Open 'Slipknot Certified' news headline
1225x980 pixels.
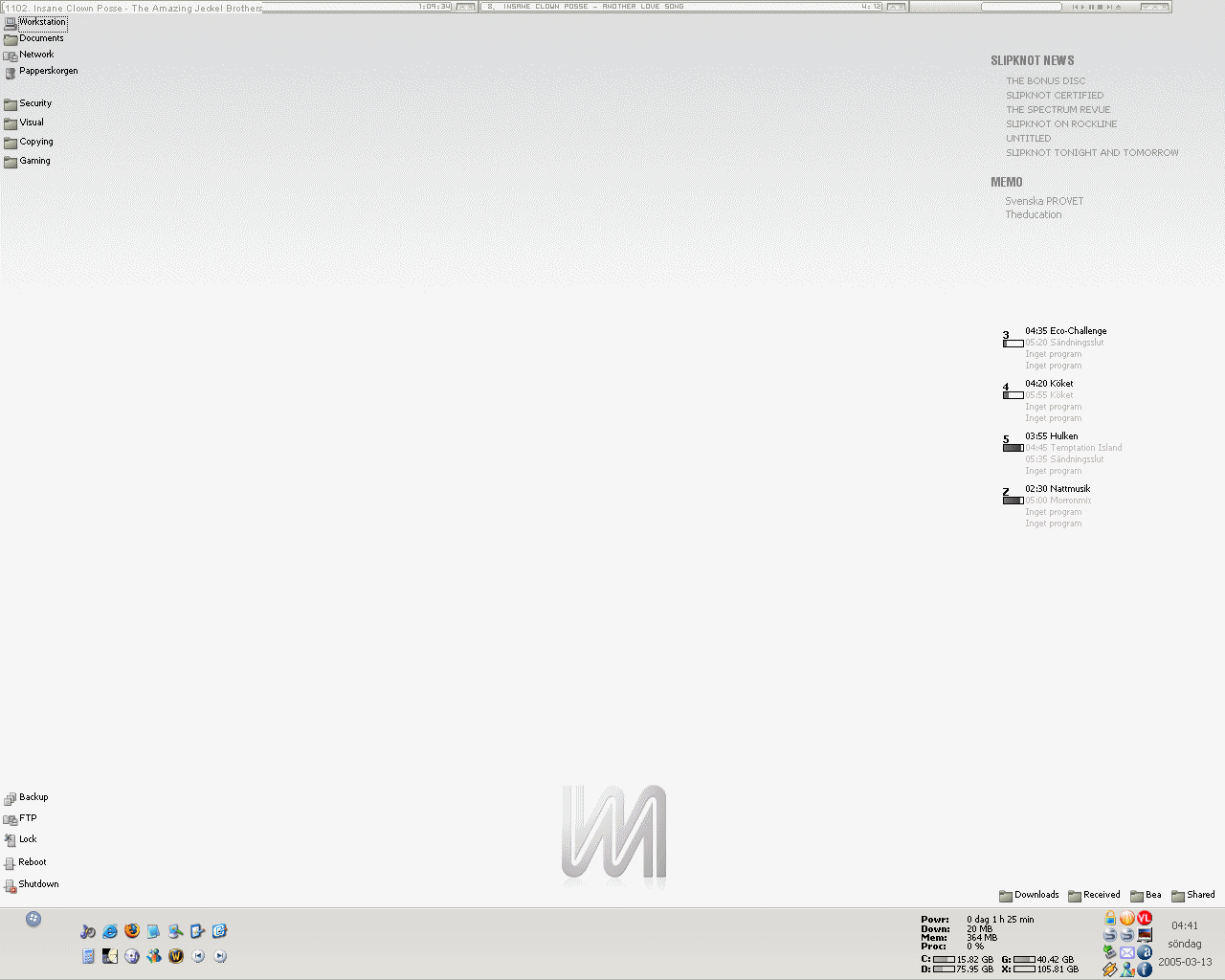click(x=1055, y=96)
